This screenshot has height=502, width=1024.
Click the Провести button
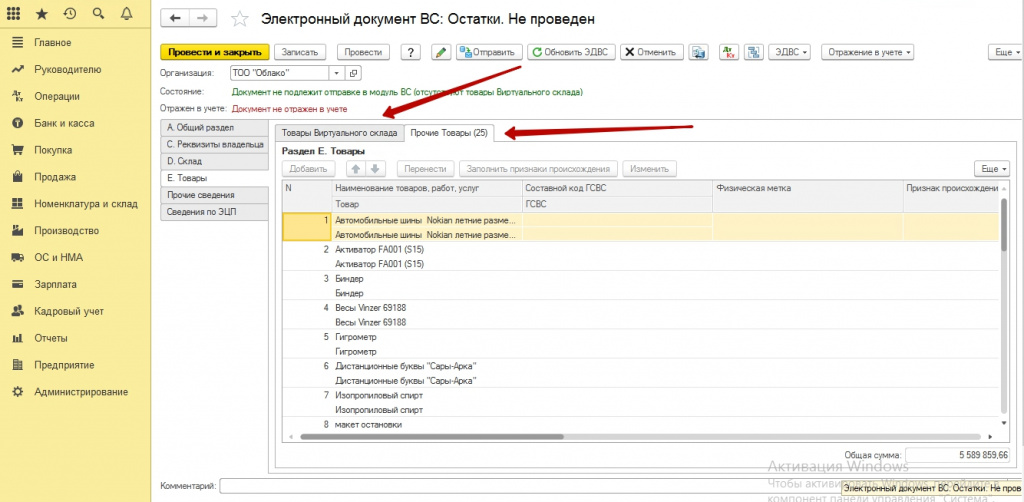363,53
